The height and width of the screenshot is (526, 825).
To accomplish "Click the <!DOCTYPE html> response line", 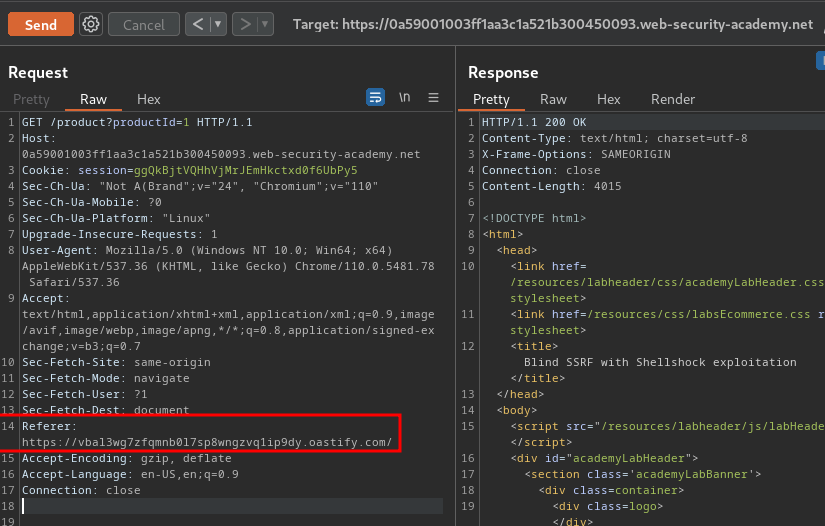I will click(534, 218).
